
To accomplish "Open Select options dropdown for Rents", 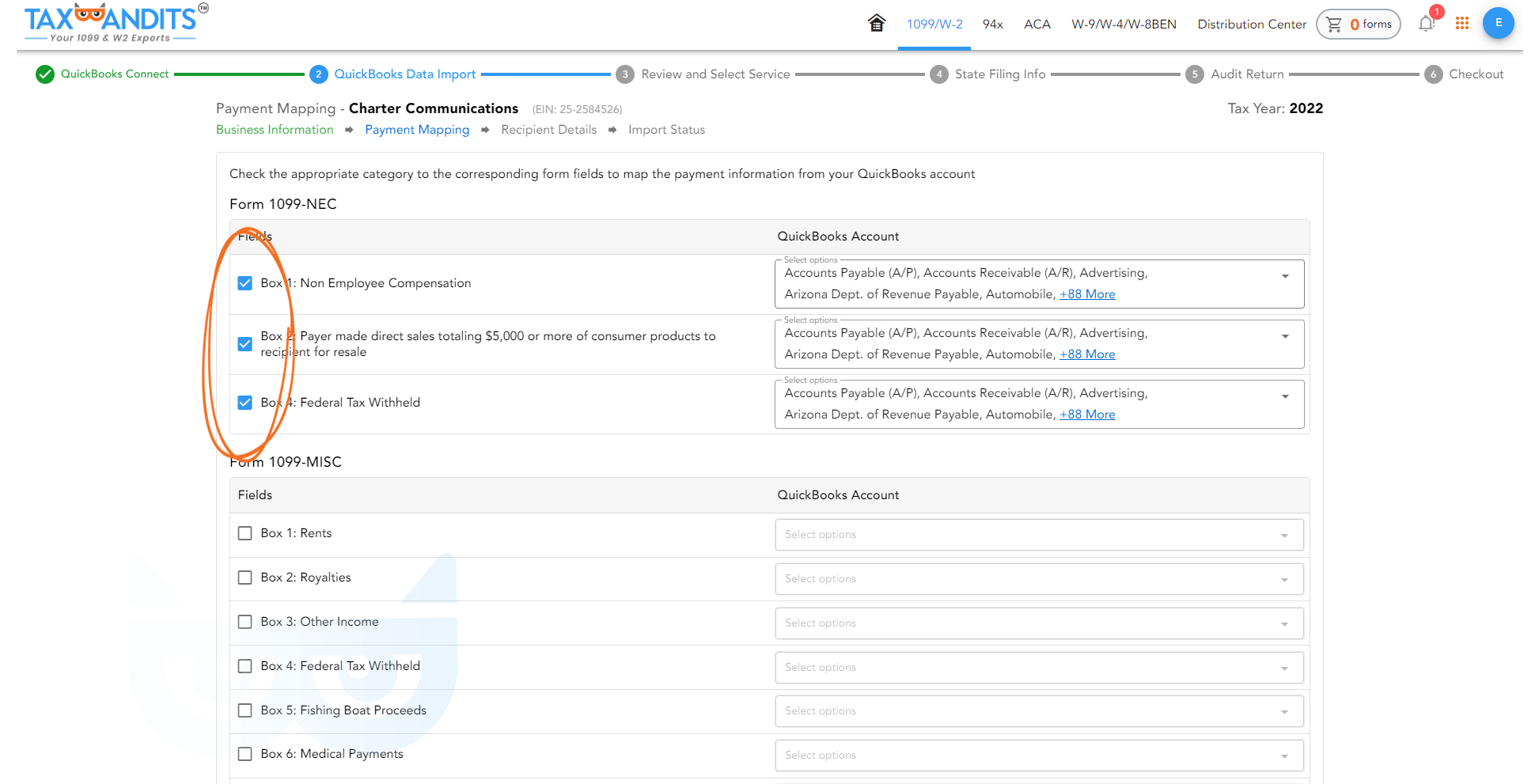I will [1039, 535].
